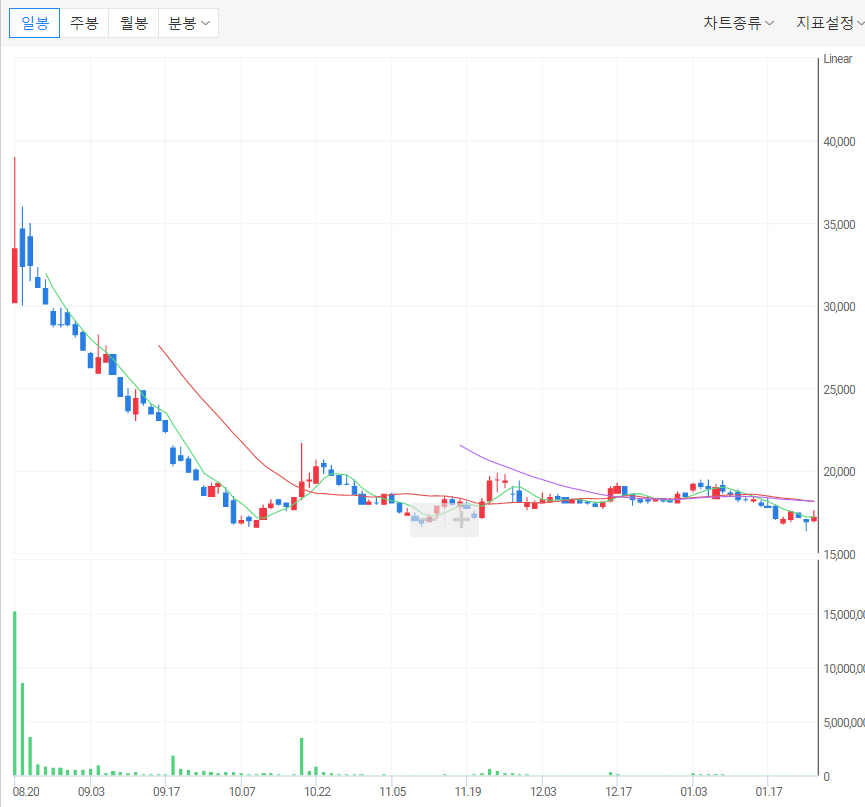
Task: Click the 40,000 price axis label
Action: point(839,142)
